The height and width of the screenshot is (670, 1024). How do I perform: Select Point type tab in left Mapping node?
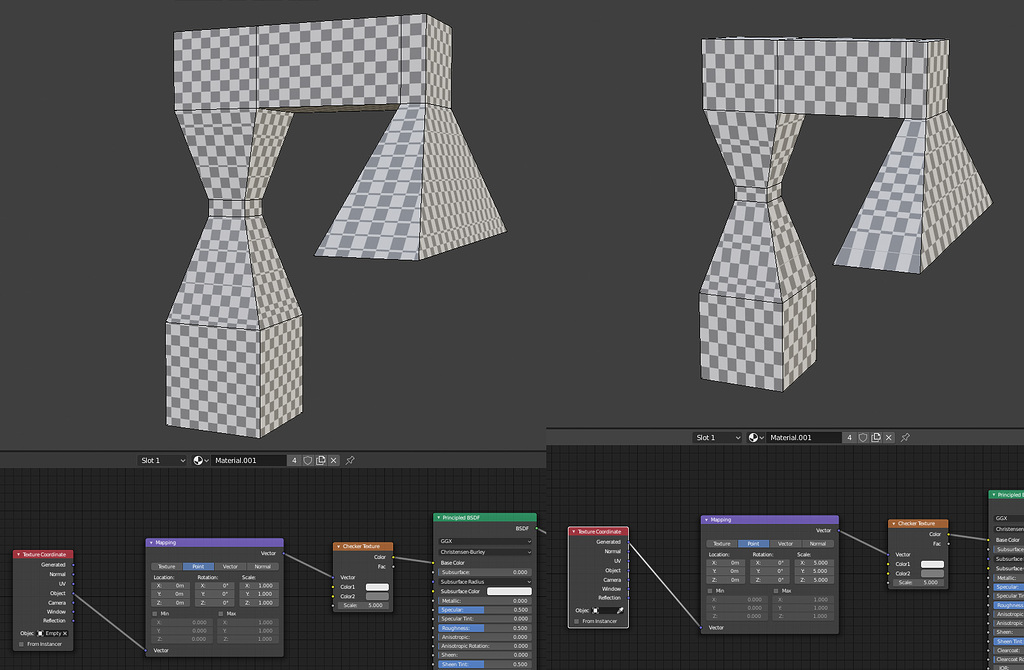coord(199,566)
